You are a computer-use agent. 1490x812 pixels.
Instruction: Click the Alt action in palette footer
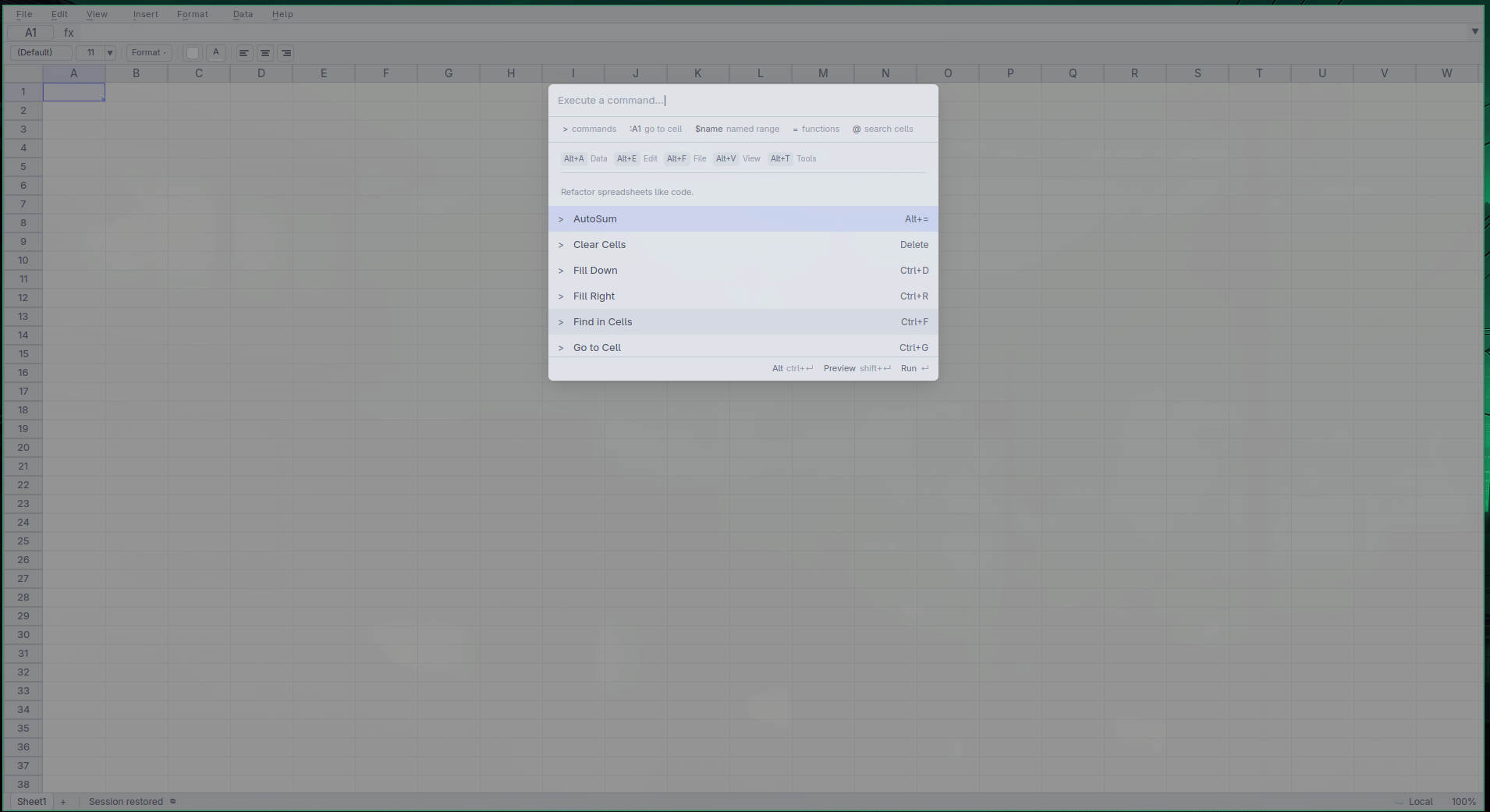click(793, 369)
